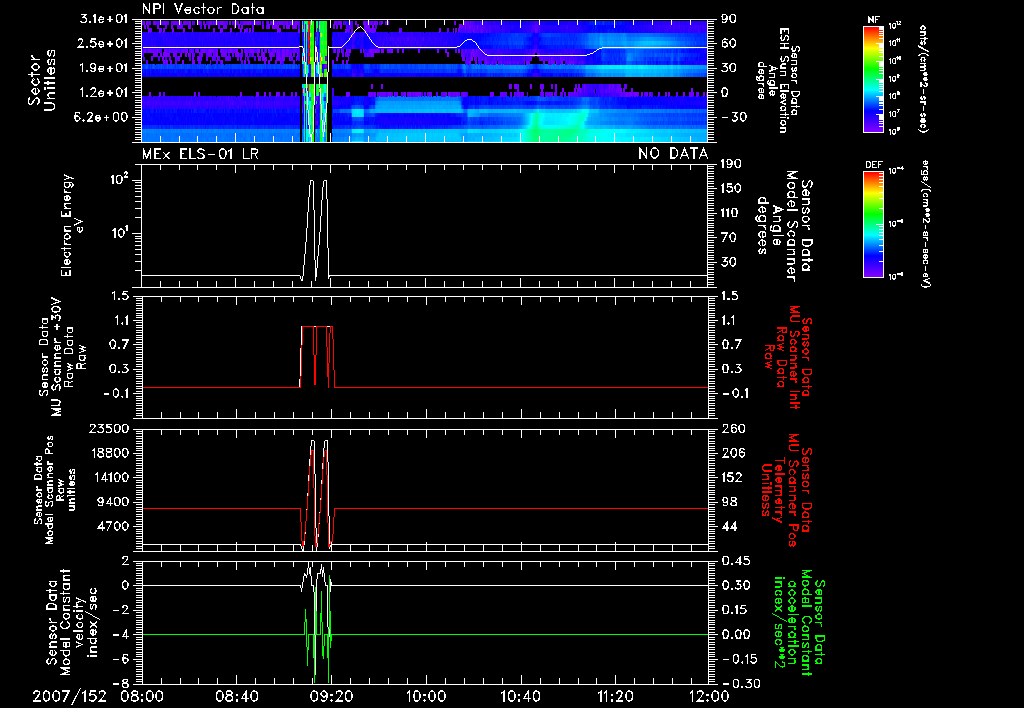
Task: Click the 3.1e+01 sector tick label
Action: click(x=103, y=19)
